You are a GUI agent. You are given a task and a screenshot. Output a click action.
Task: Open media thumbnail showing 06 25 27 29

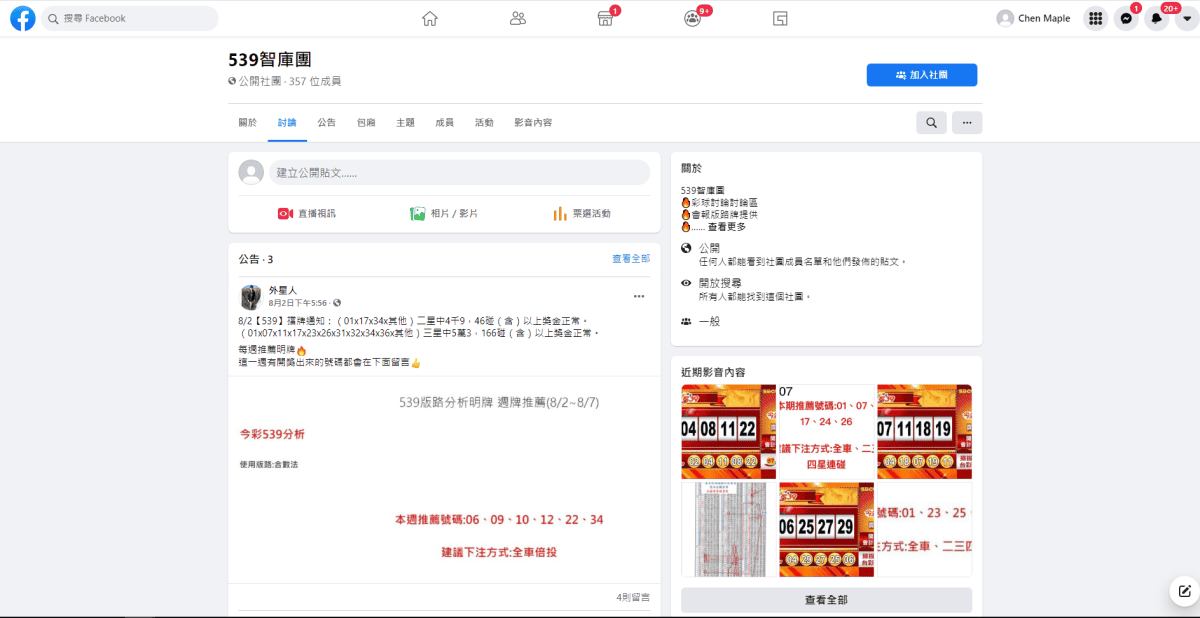coord(826,529)
